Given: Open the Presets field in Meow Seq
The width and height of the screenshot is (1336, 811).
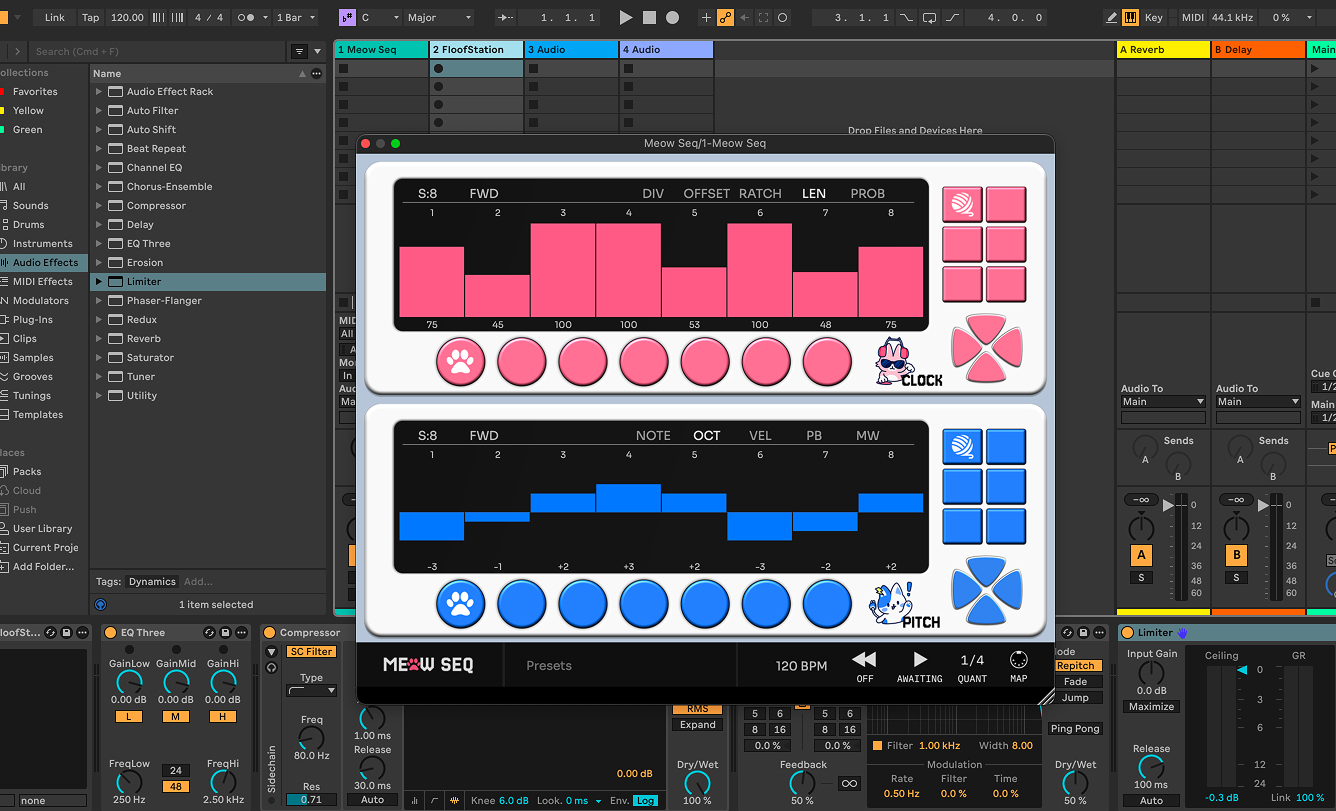Looking at the screenshot, I should pos(549,665).
